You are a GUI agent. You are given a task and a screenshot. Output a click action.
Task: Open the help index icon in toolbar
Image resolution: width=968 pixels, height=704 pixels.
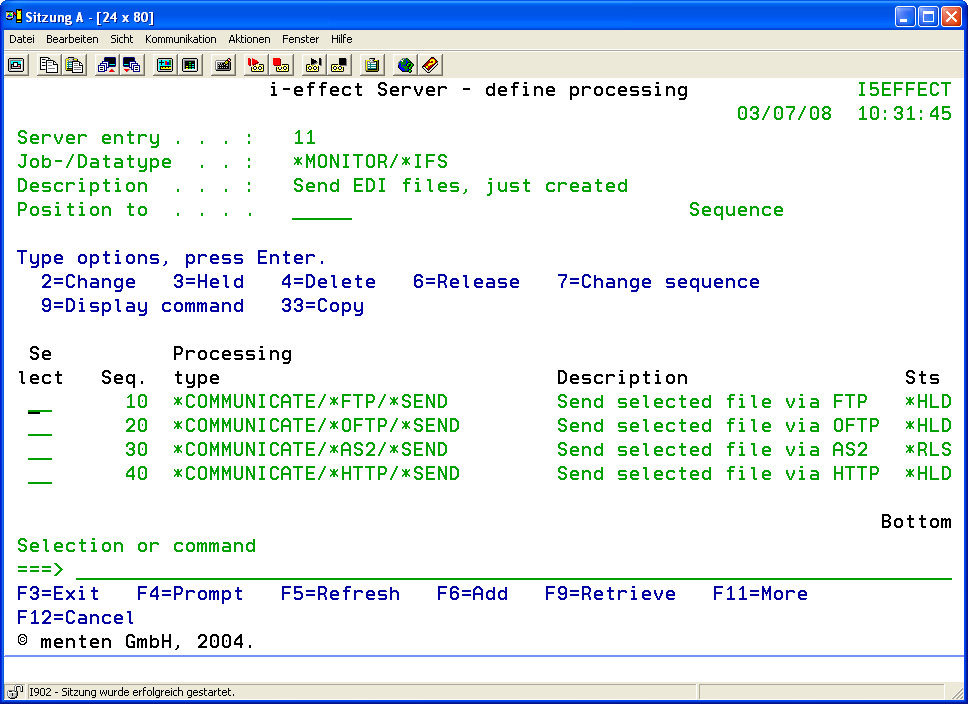(x=430, y=65)
